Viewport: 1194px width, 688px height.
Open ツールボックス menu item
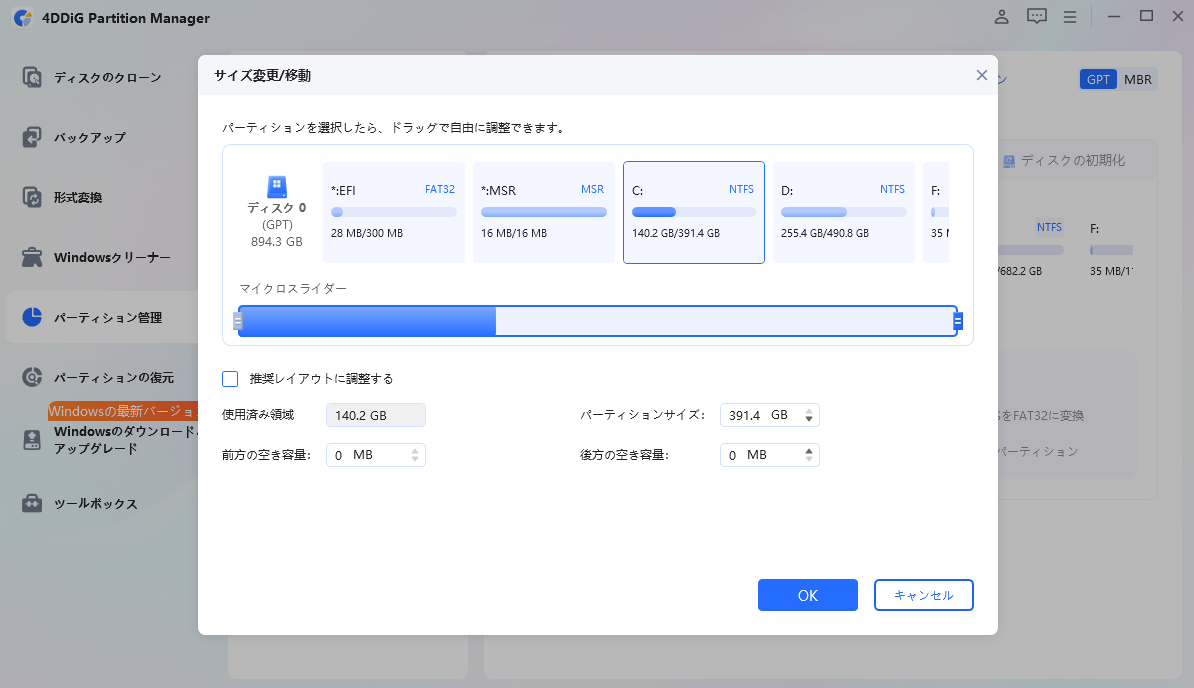[95, 504]
